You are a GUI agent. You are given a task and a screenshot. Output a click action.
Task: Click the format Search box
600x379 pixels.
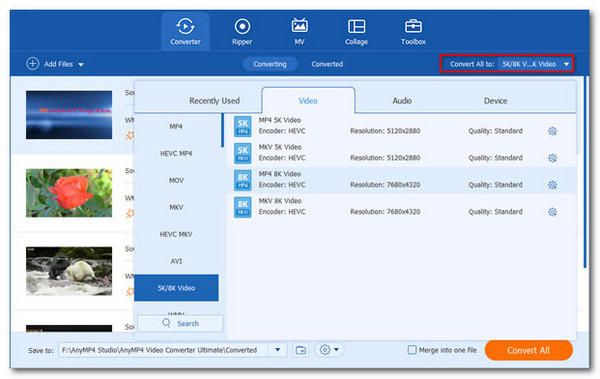(180, 323)
